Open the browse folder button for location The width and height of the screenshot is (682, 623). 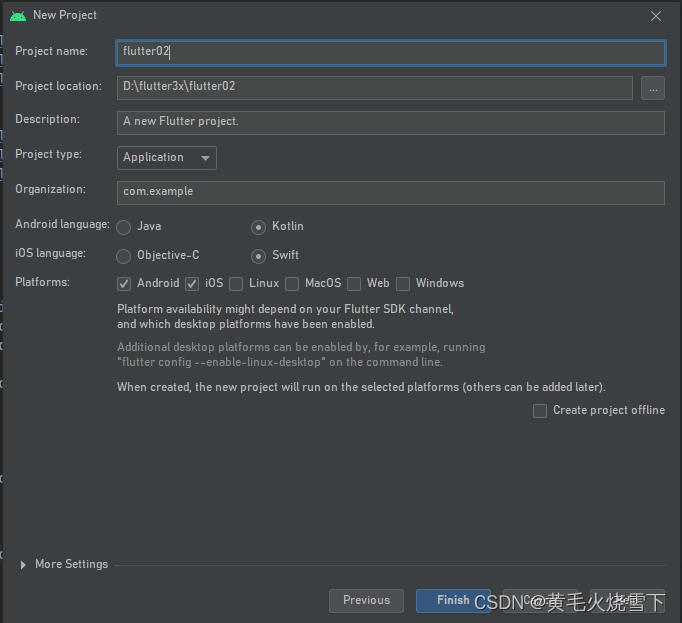point(652,88)
